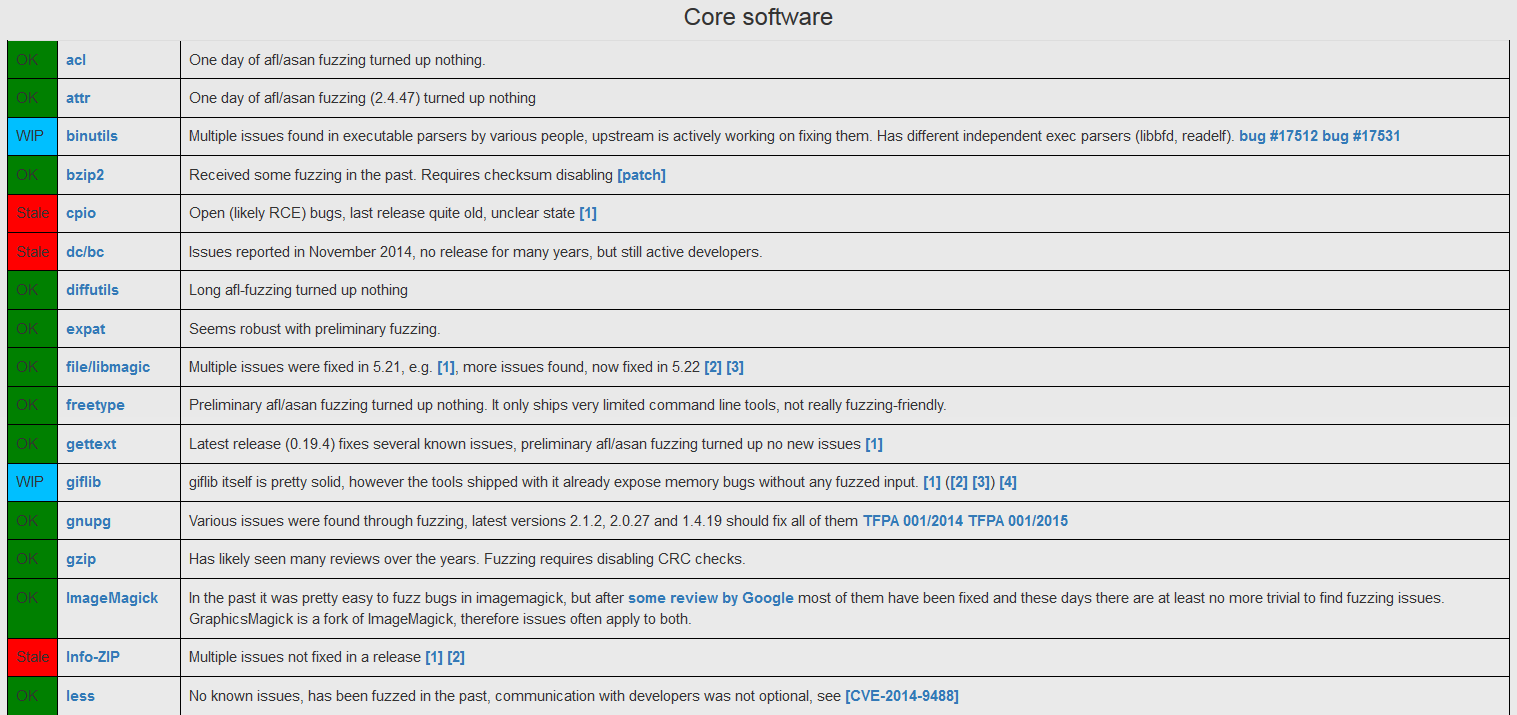This screenshot has width=1517, height=715.
Task: Click the green OK status cell for ImageMagick
Action: click(32, 608)
